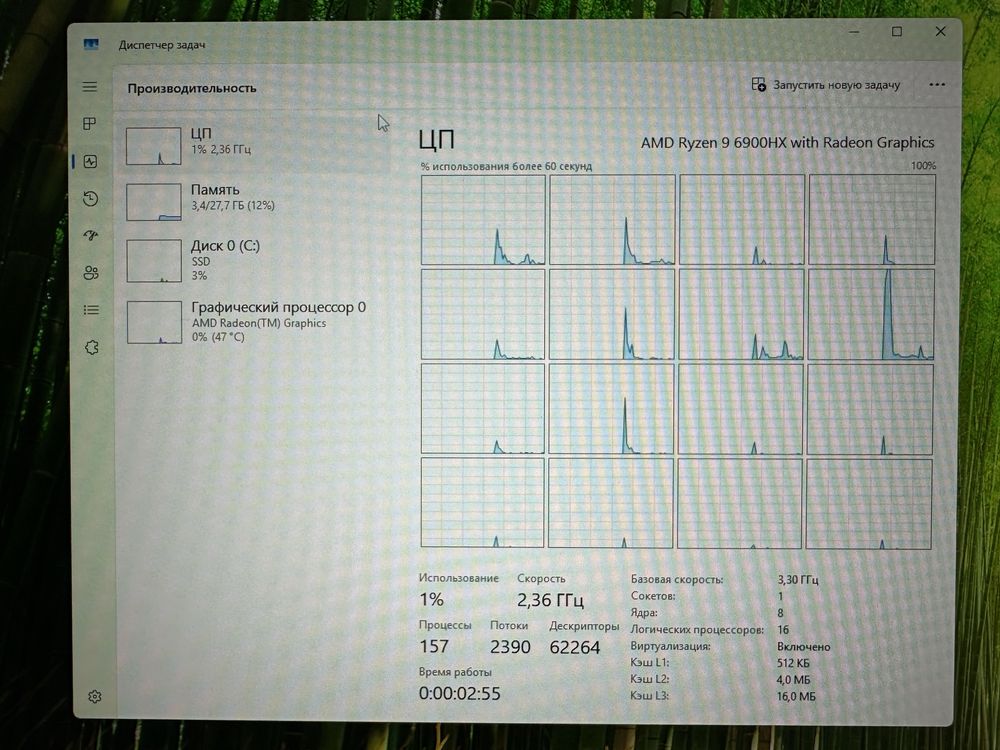Click the Виртуализация label
This screenshot has width=1000, height=750.
coord(670,646)
